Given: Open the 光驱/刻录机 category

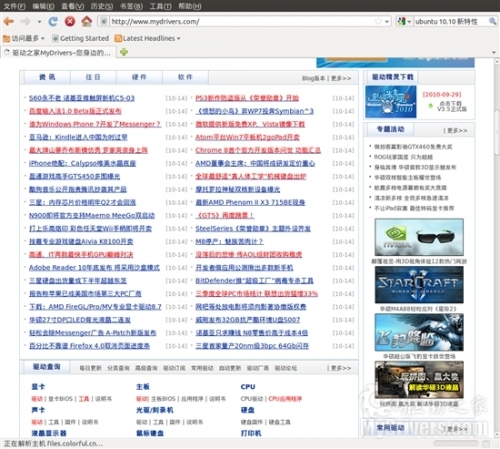Looking at the screenshot, I should [x=154, y=410].
